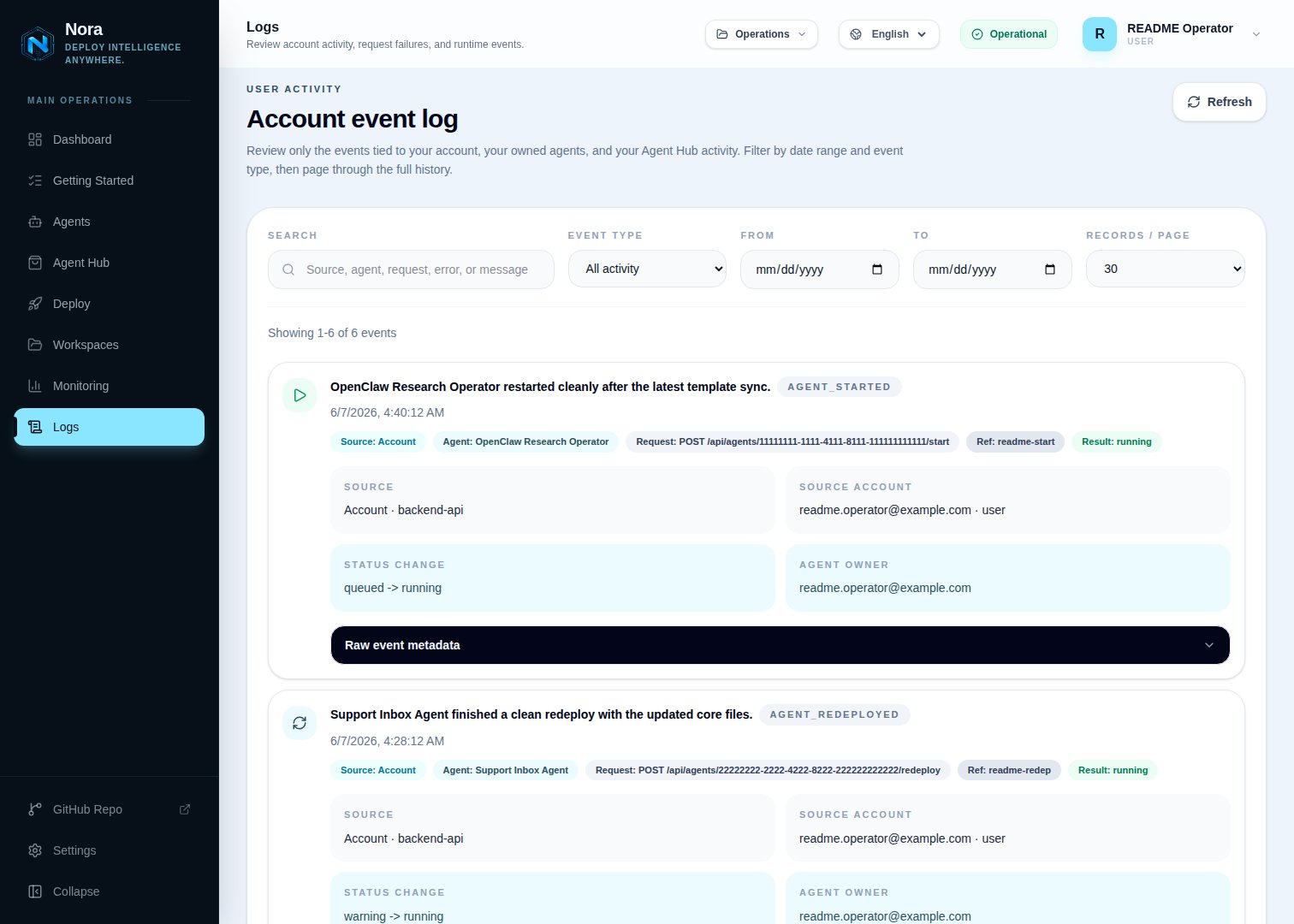The width and height of the screenshot is (1294, 924).
Task: Click the AGENT_REDEPLOYED event tag
Action: 834,714
